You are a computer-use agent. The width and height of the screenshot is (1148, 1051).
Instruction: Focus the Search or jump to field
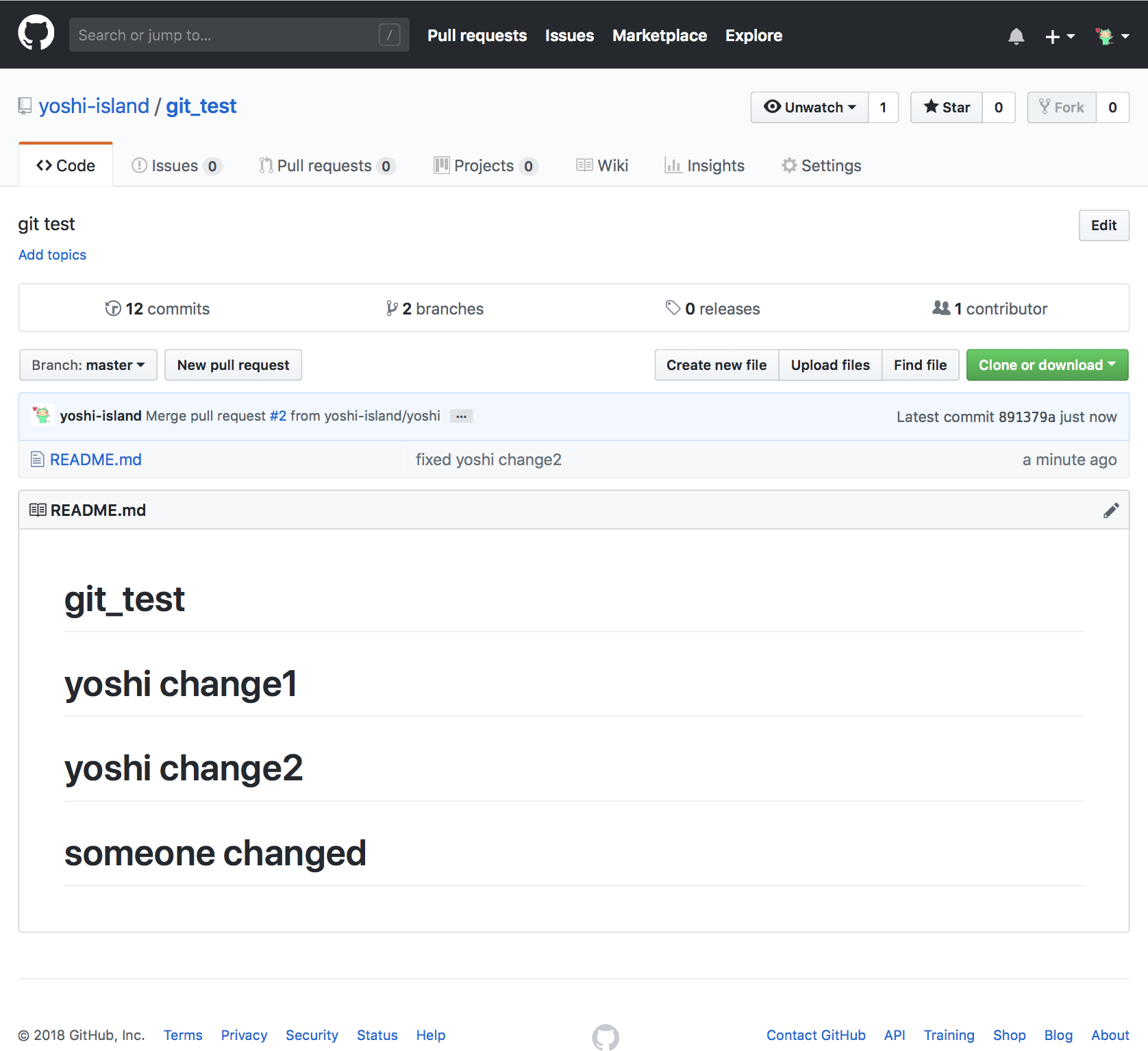(x=239, y=35)
